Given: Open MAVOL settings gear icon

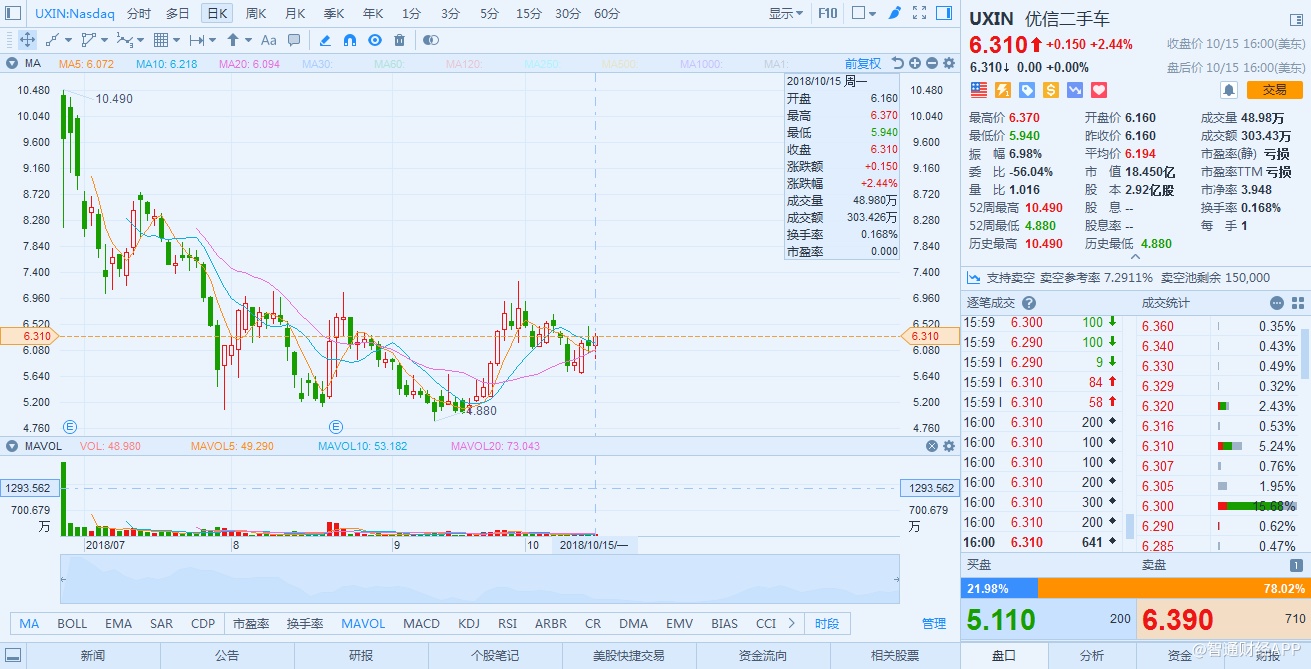Looking at the screenshot, I should tap(949, 446).
